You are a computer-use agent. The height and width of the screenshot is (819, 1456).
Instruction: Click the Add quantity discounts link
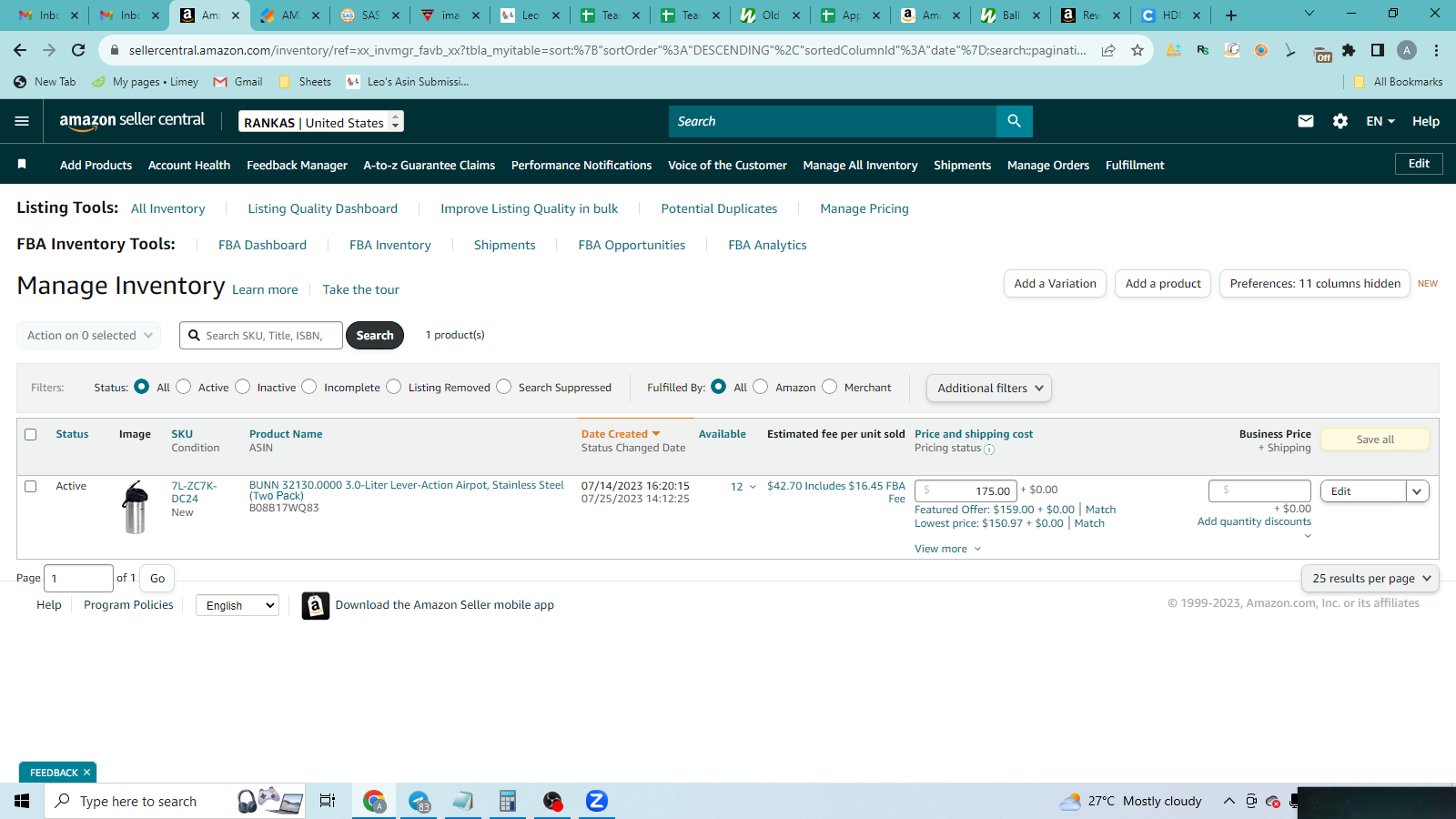[1254, 521]
